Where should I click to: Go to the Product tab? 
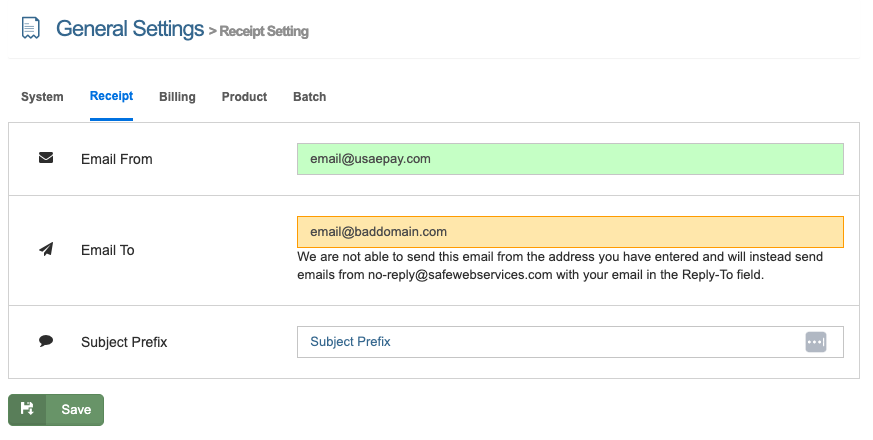point(244,97)
